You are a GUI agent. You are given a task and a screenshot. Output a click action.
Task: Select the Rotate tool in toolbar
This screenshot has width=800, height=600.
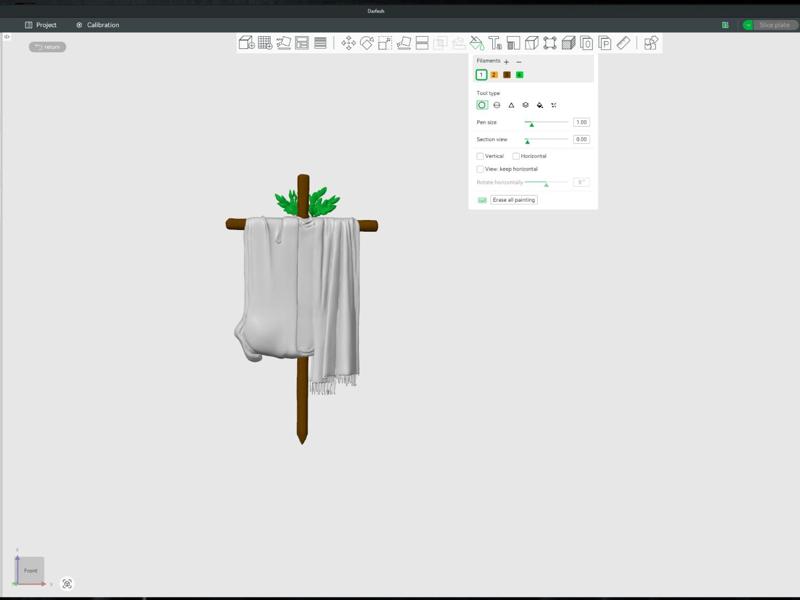tap(367, 43)
